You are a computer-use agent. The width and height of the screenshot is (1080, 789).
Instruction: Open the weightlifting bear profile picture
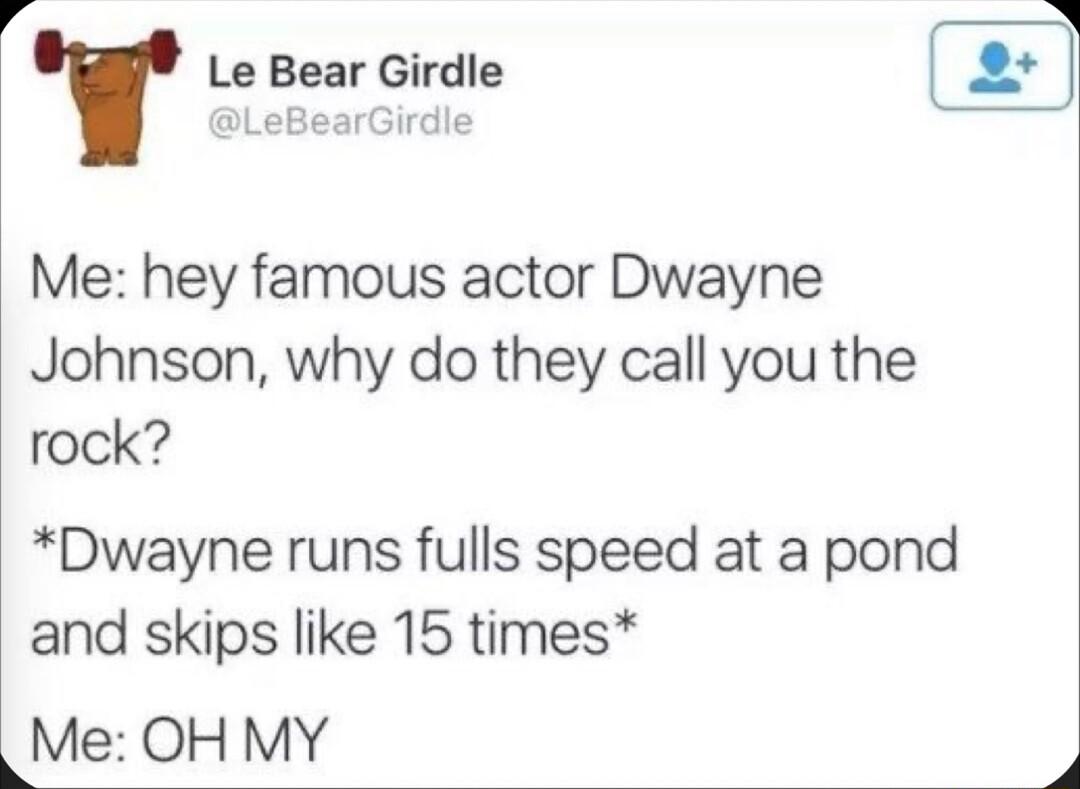pos(107,98)
